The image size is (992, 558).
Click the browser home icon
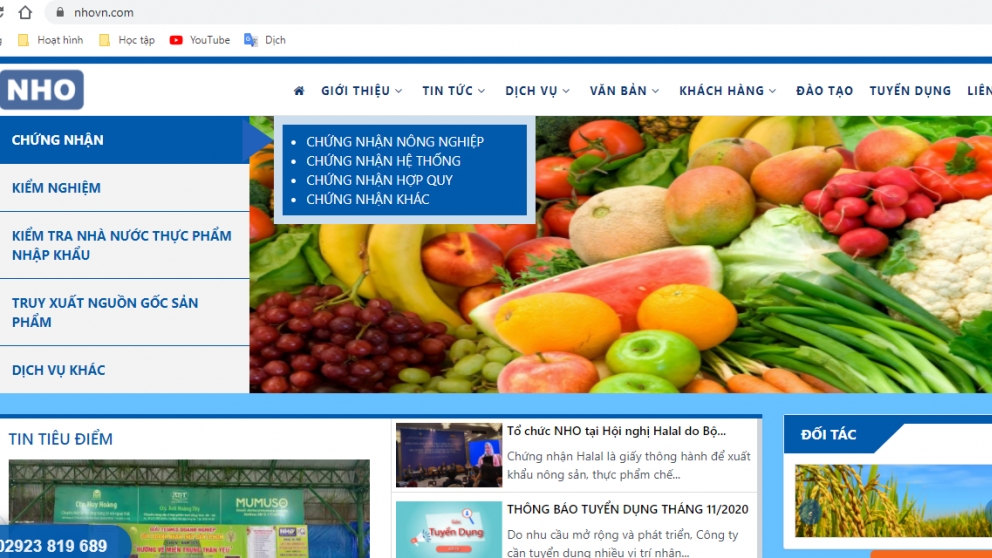pos(25,13)
